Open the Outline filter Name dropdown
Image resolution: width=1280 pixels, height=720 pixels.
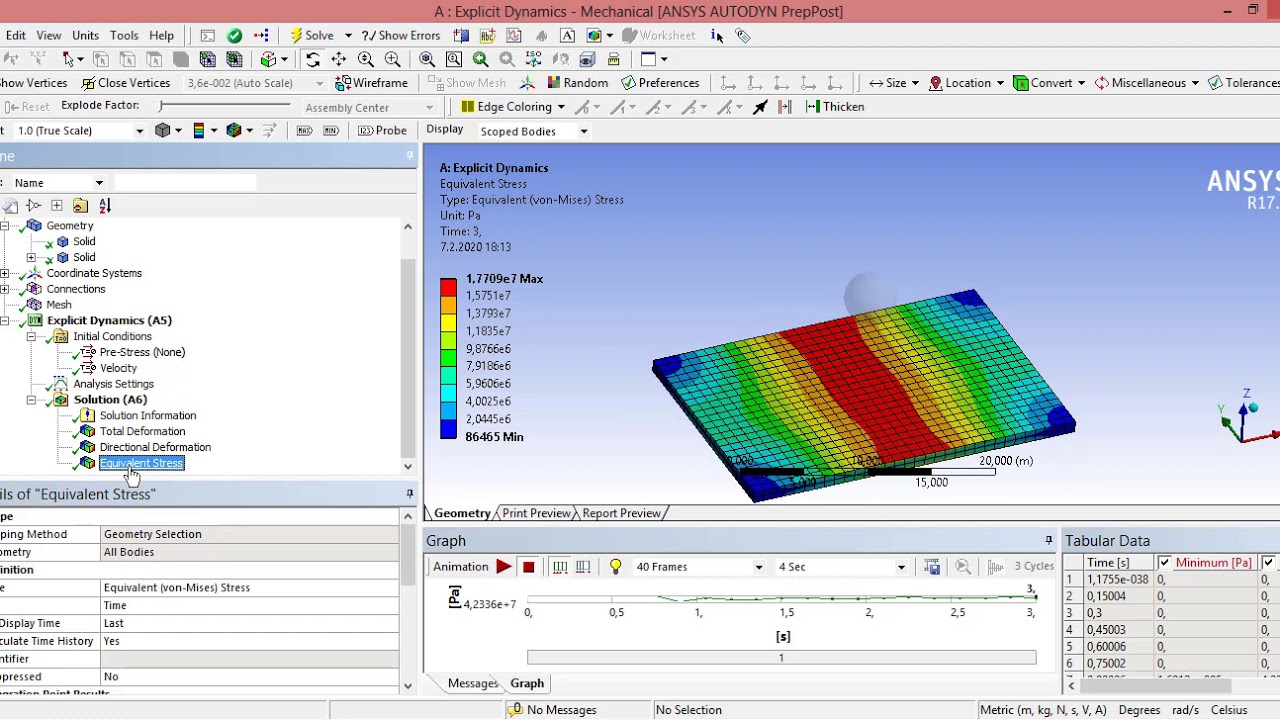tap(99, 183)
